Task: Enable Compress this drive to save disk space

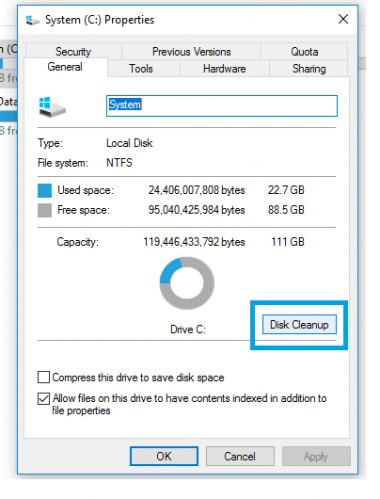Action: point(44,377)
